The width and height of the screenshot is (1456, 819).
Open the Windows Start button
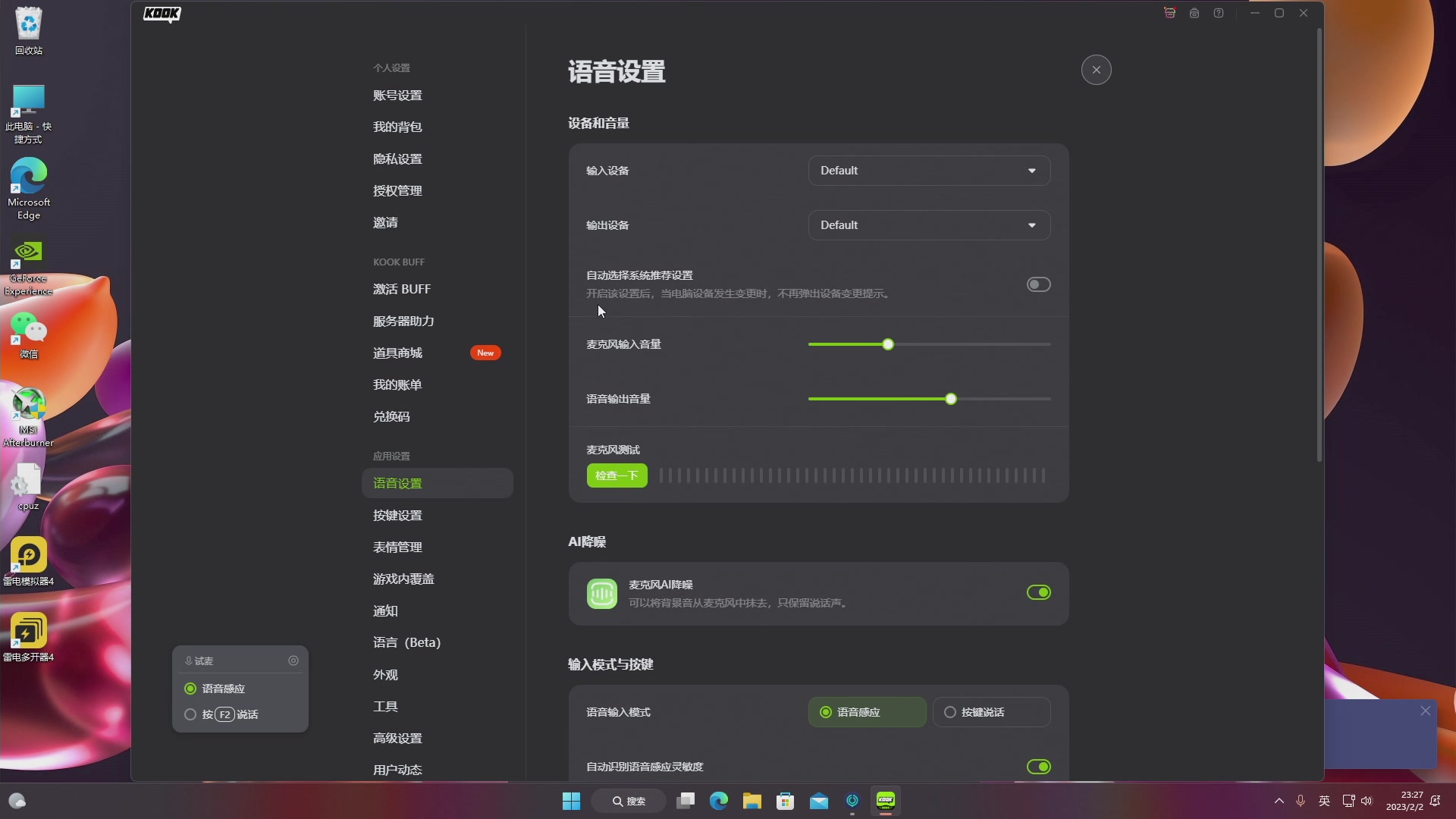[571, 801]
